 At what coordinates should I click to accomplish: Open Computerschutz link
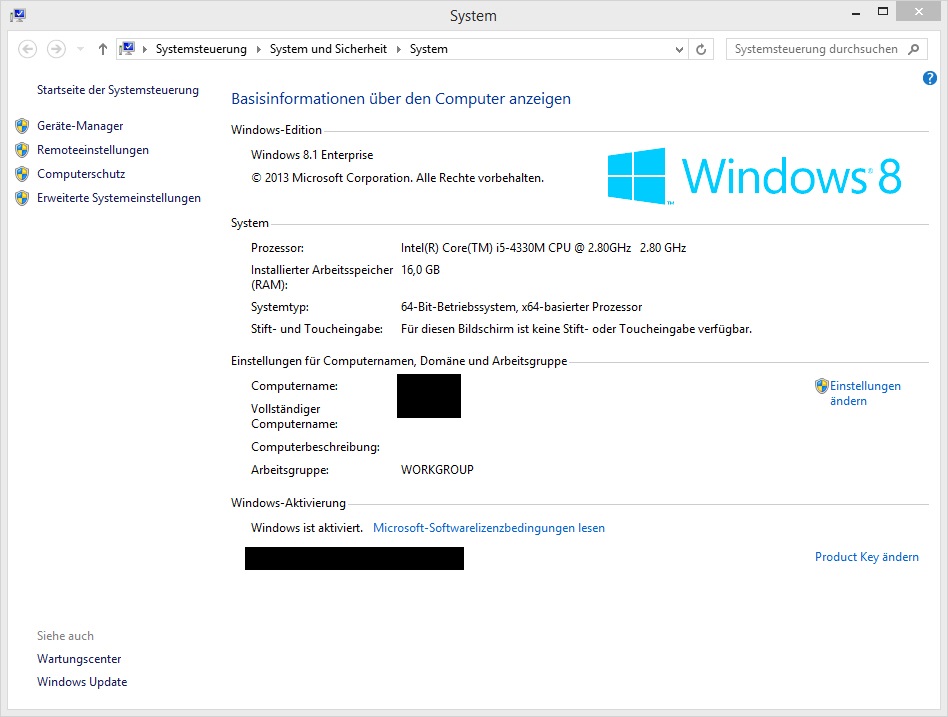81,174
